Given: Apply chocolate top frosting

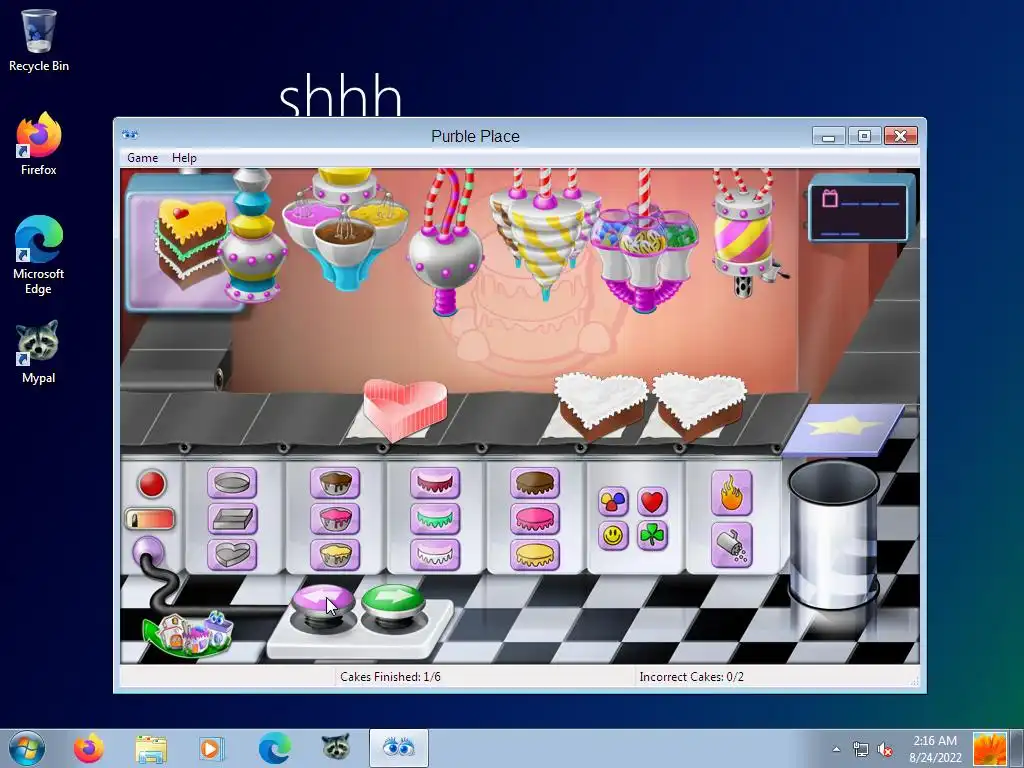Looking at the screenshot, I should (x=535, y=483).
